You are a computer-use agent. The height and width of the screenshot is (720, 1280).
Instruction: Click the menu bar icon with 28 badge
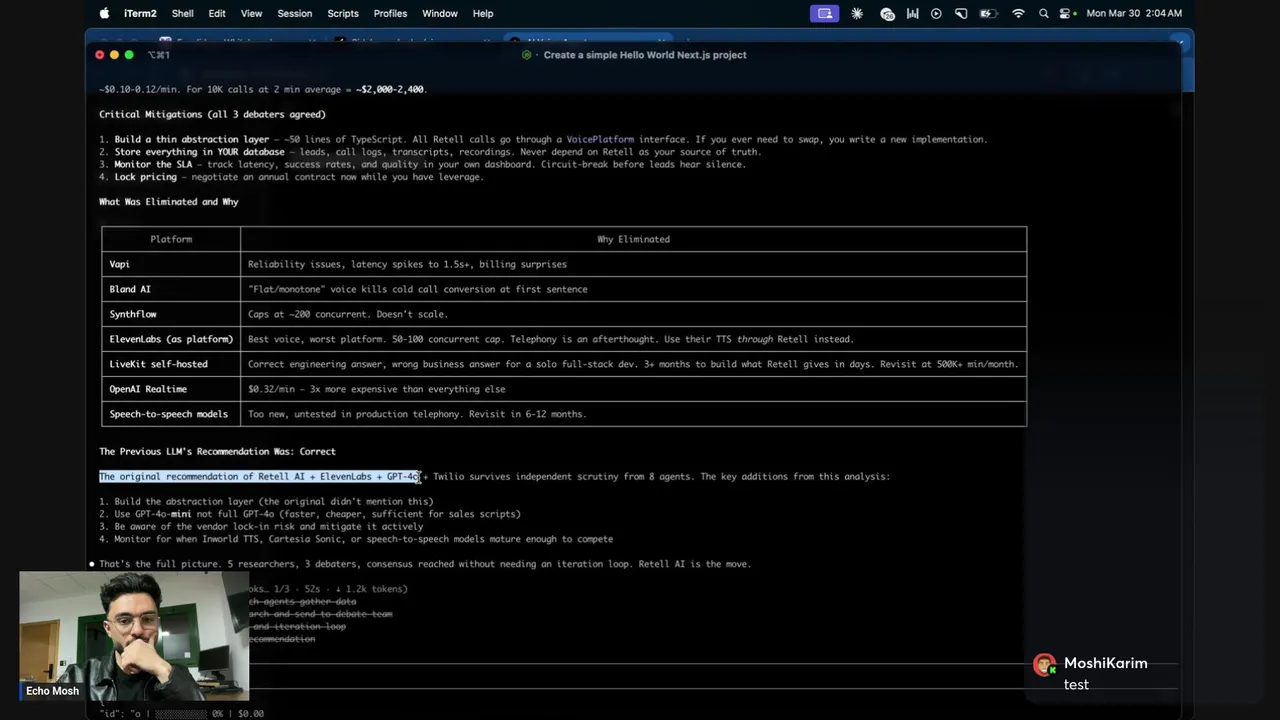click(x=887, y=13)
